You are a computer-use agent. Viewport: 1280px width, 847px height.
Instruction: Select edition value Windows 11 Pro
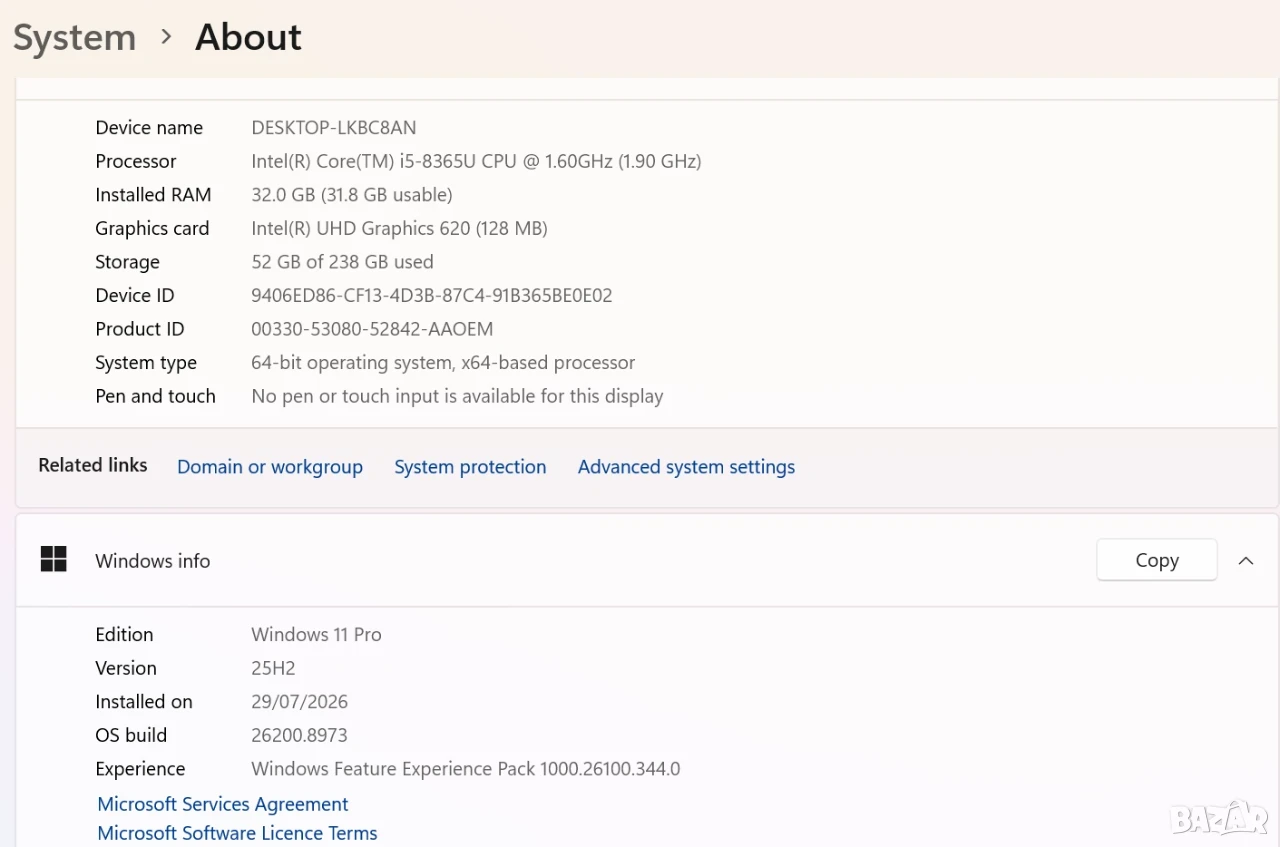click(x=316, y=635)
